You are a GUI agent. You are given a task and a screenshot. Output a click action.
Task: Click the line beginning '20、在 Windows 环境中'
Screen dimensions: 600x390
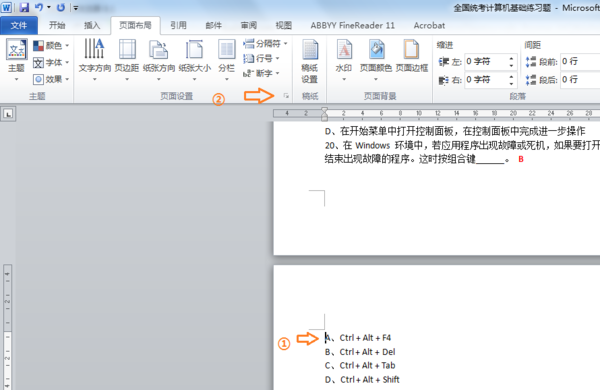[462, 145]
